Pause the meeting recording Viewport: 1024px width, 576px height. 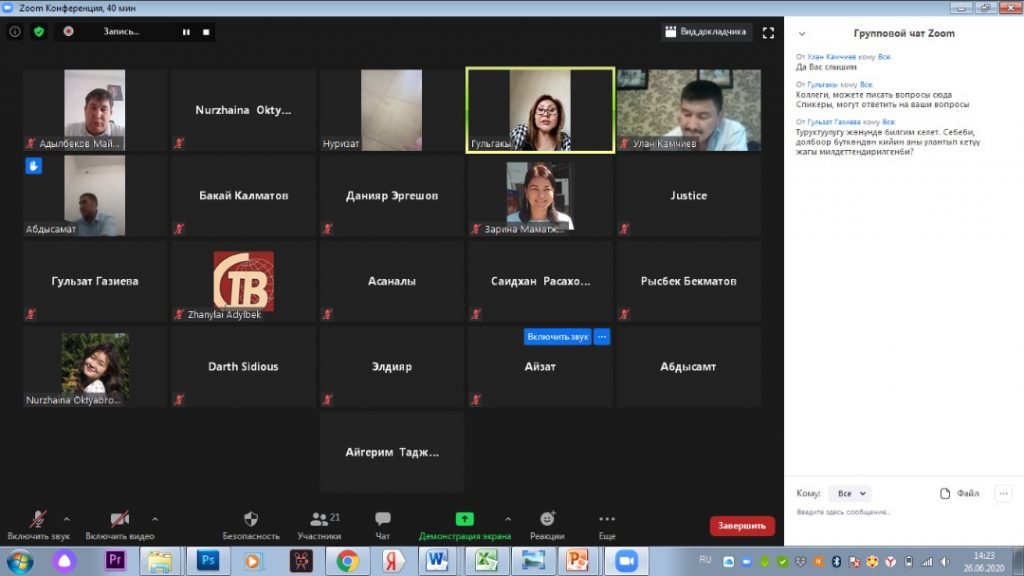click(x=186, y=31)
